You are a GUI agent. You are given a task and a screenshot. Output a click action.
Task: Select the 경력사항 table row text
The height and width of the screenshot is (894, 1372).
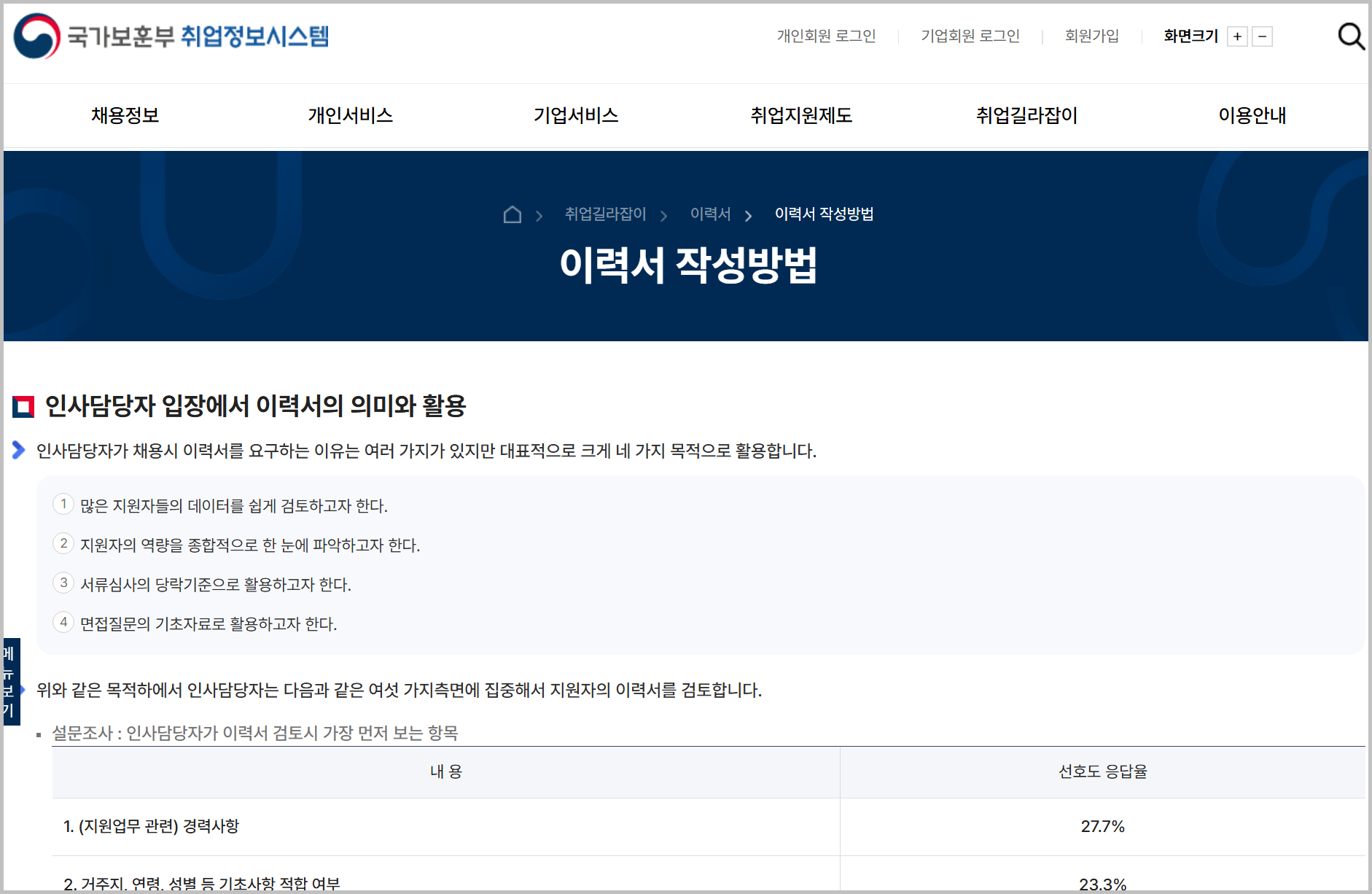tap(152, 826)
